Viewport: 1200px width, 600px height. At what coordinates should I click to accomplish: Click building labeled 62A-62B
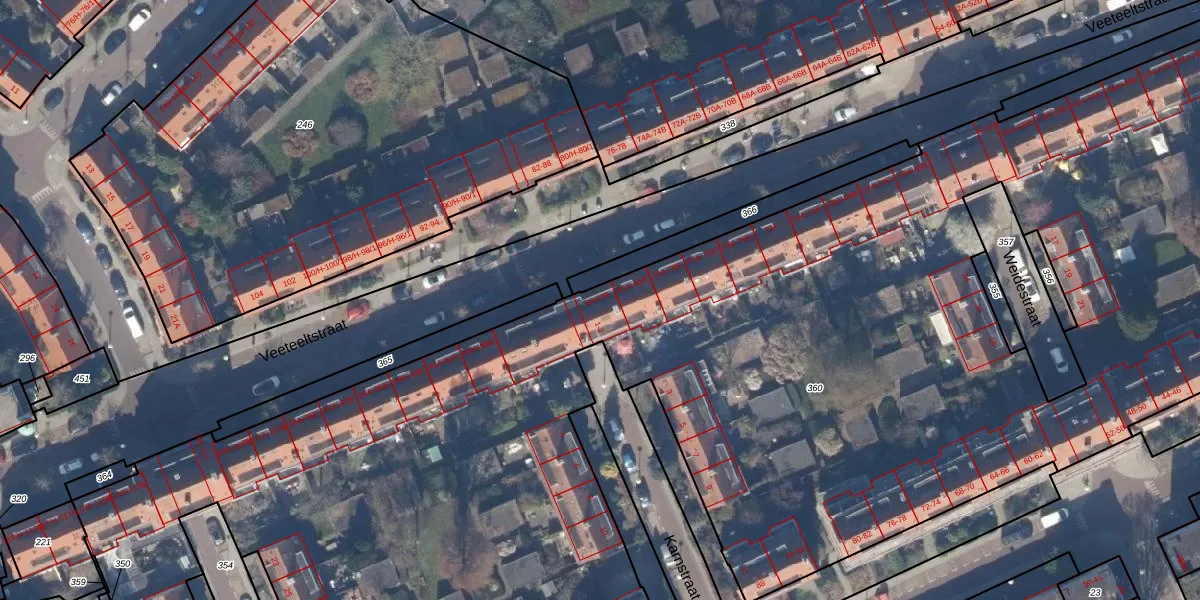pyautogui.click(x=861, y=46)
